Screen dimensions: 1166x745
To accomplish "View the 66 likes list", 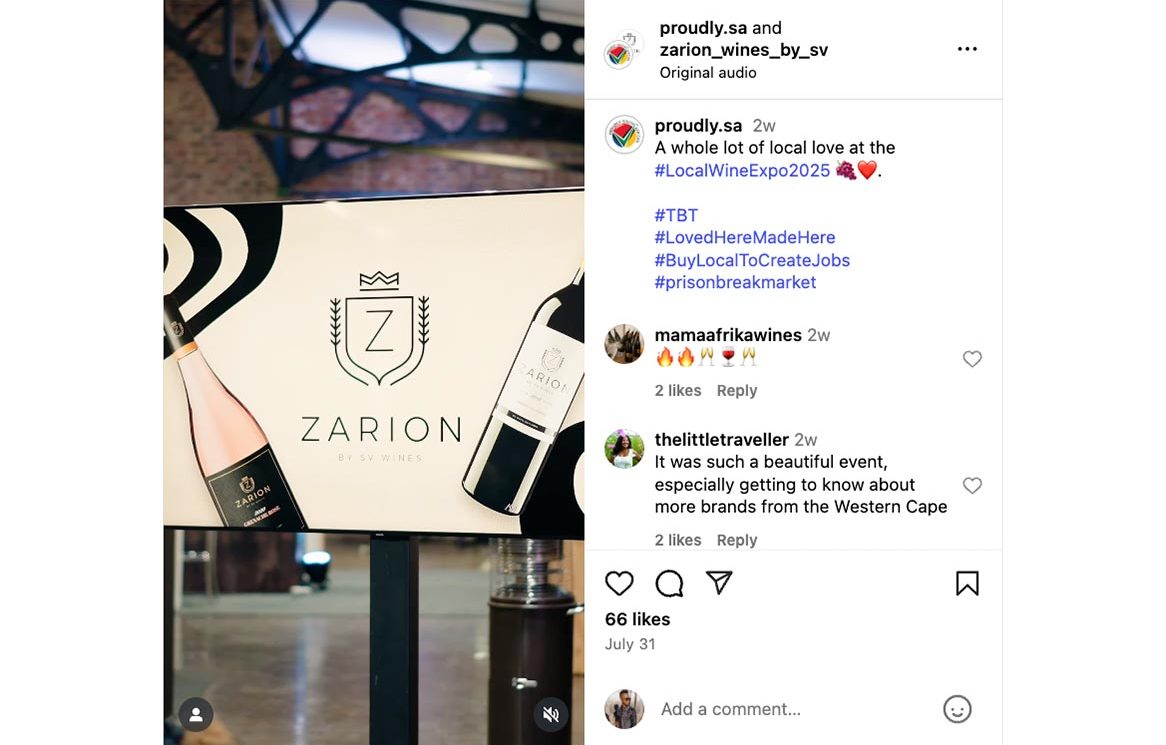I will (x=637, y=619).
